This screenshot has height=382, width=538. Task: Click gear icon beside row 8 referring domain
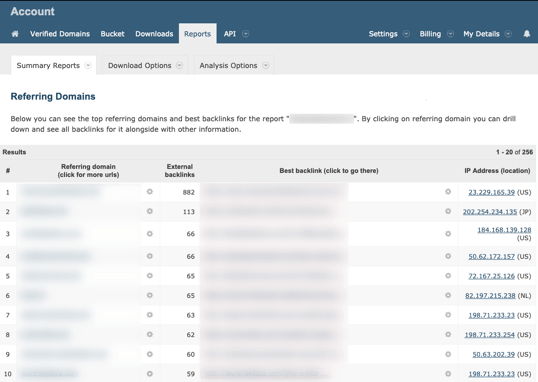click(x=150, y=334)
